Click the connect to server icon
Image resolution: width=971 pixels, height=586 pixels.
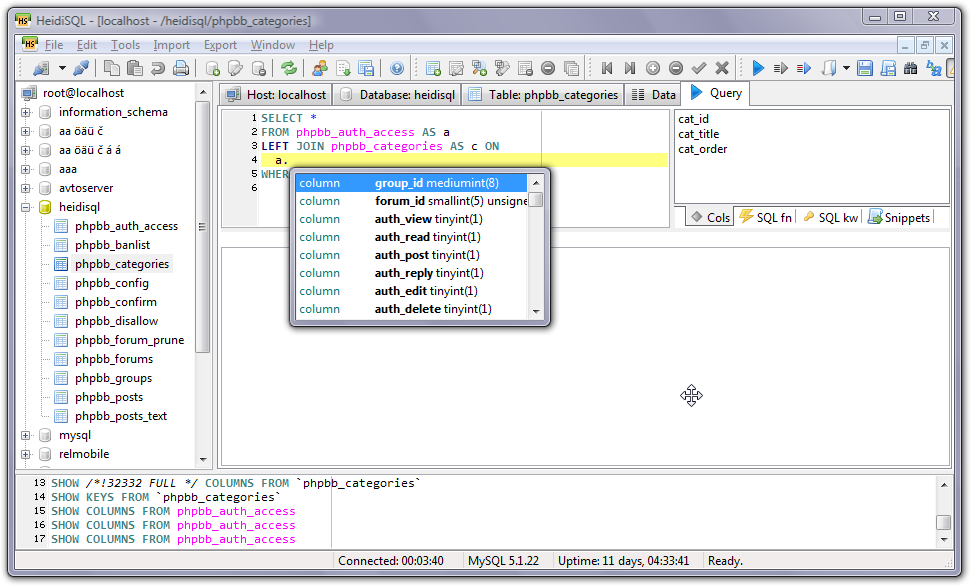[x=41, y=68]
